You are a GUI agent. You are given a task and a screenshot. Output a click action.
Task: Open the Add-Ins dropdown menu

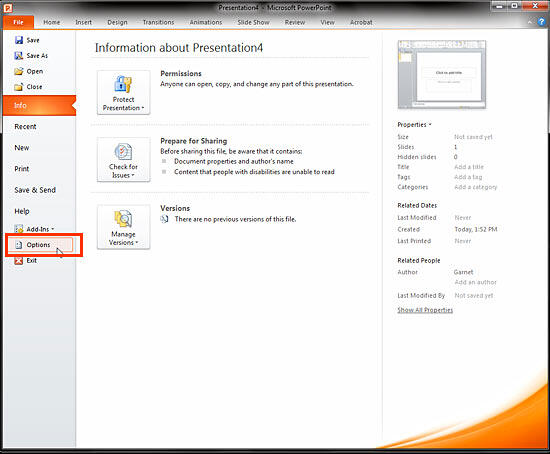pos(34,229)
